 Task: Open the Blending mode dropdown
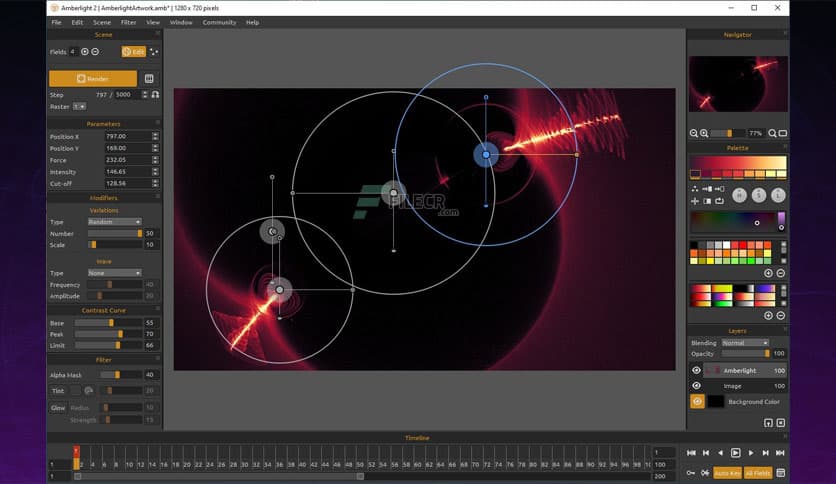(745, 343)
